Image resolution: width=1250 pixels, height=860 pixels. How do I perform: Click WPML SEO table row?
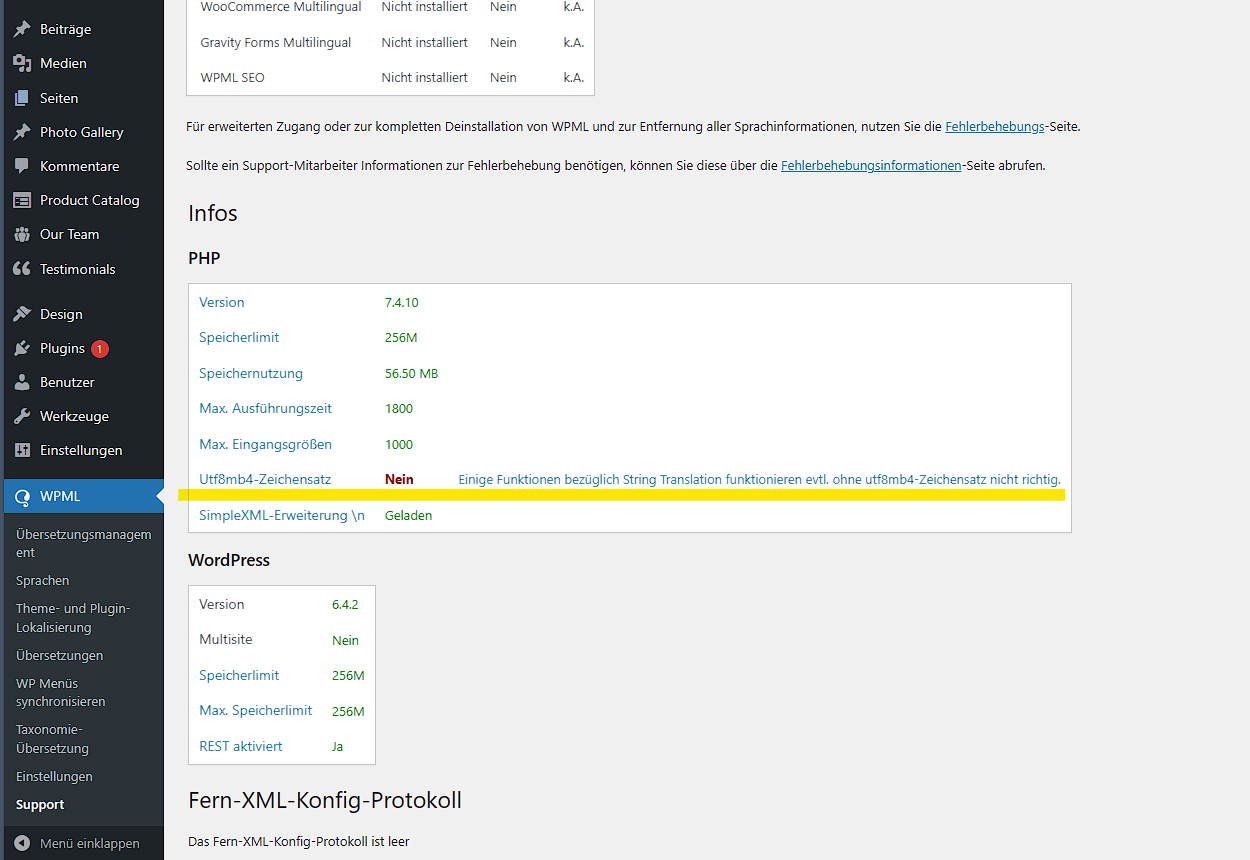pos(391,78)
